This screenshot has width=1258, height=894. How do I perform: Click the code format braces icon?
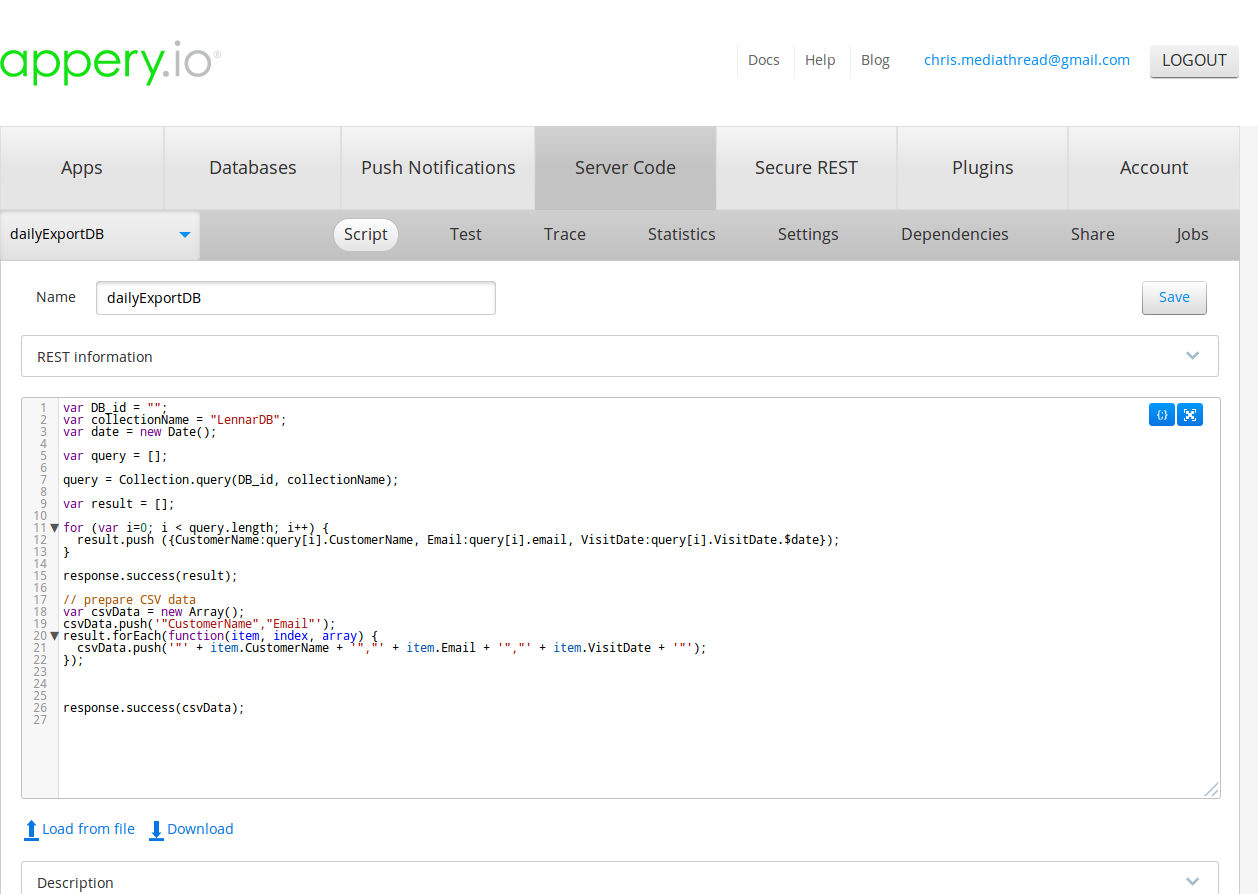1161,414
